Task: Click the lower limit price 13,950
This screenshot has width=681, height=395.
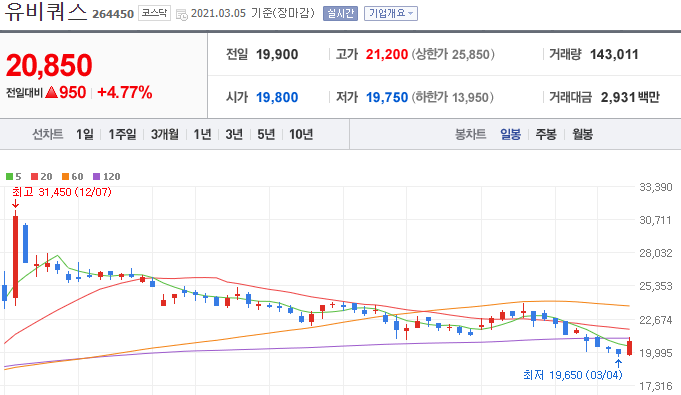Action: pyautogui.click(x=470, y=97)
